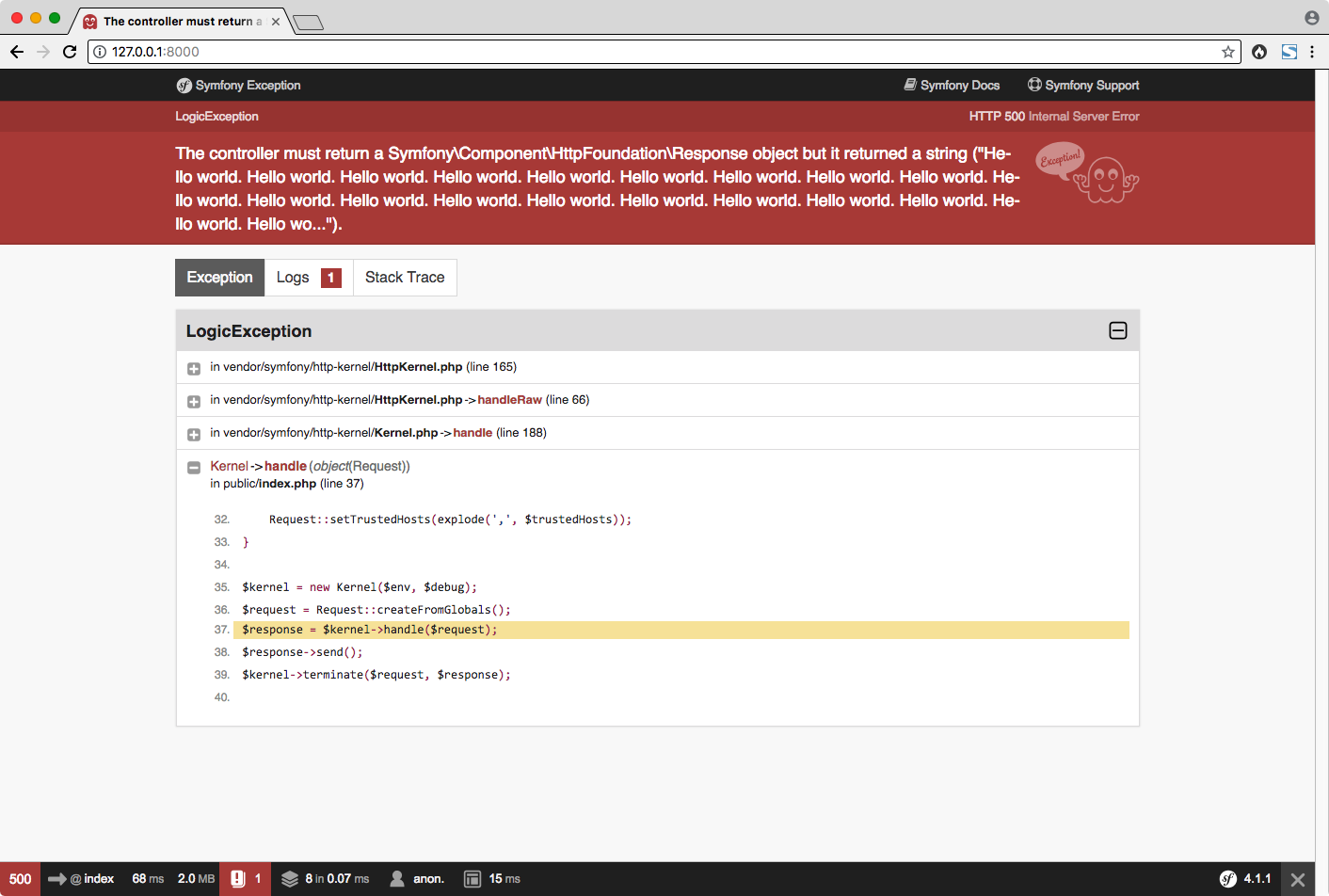
Task: Click the HTTP 500 Internal Server Error text
Action: point(1054,117)
